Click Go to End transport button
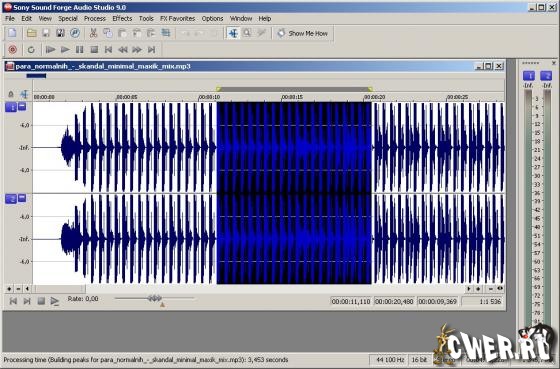Image resolution: width=560 pixels, height=369 pixels. (x=151, y=50)
